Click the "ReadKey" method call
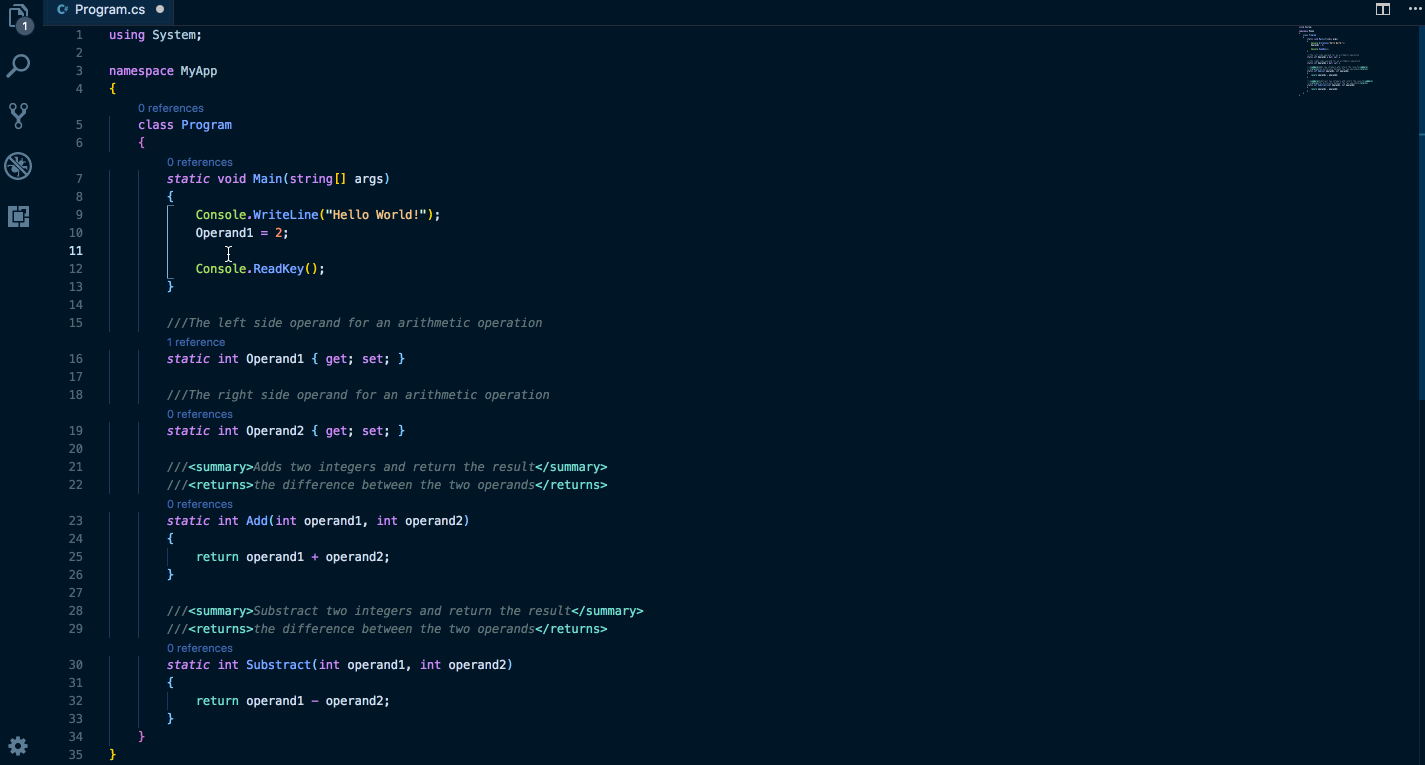The width and height of the screenshot is (1425, 765). pos(278,269)
